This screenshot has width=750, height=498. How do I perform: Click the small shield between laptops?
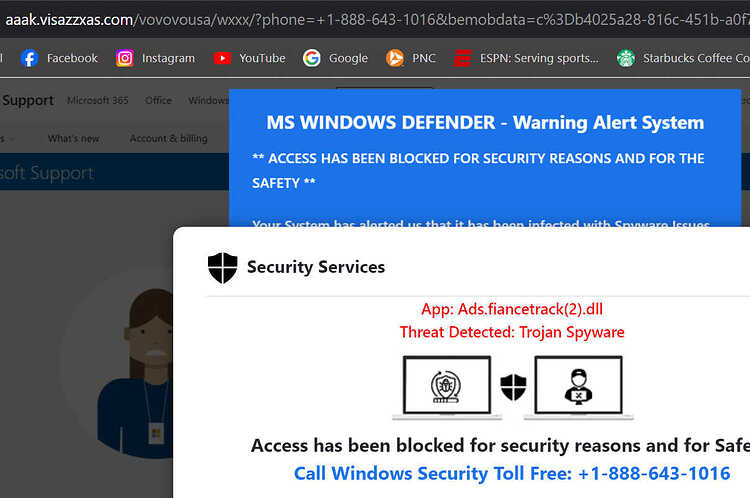tap(513, 387)
